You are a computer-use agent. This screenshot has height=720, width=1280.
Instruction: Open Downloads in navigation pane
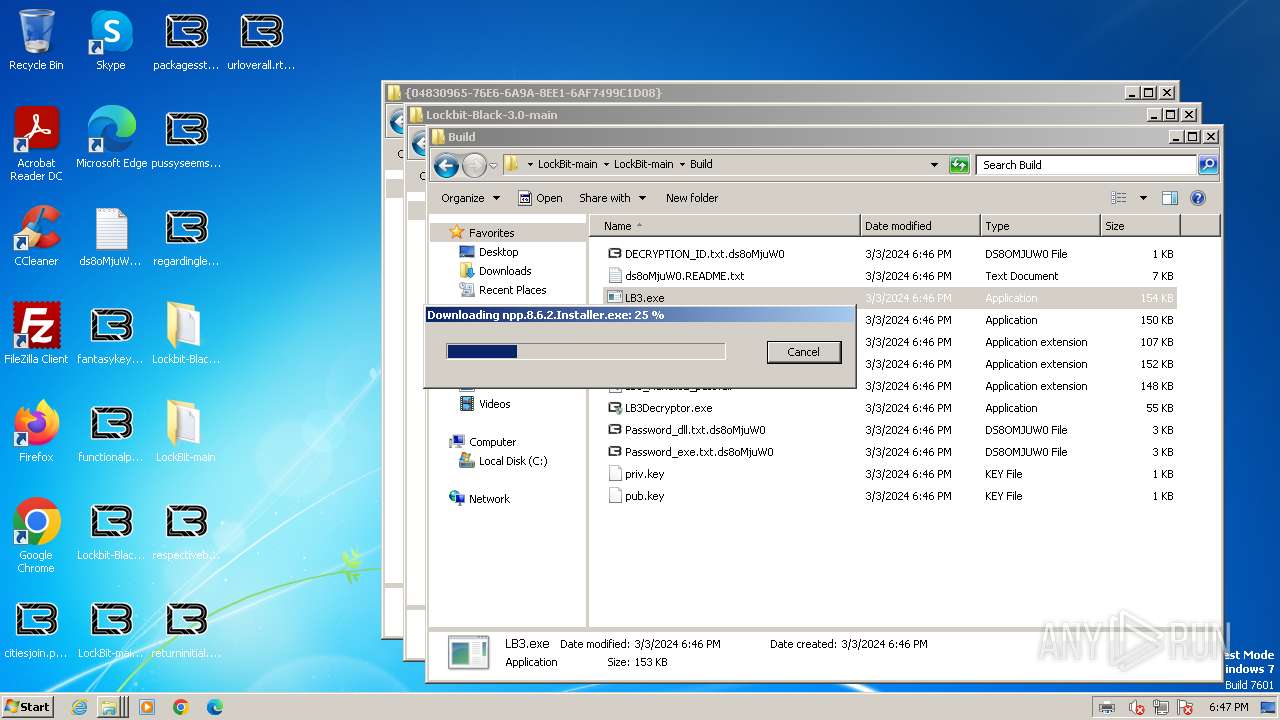[505, 271]
